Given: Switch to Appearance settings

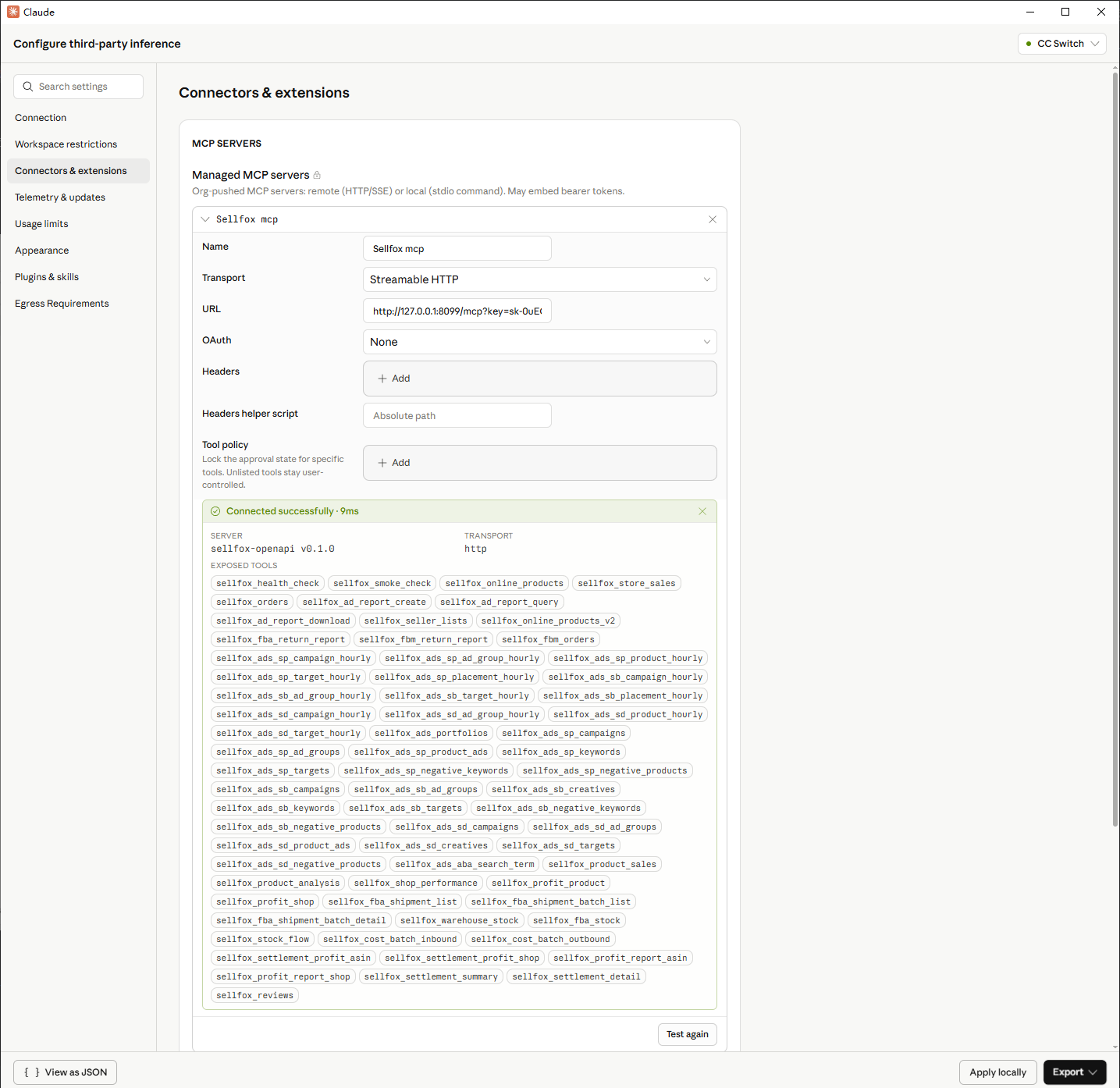Looking at the screenshot, I should (78, 251).
